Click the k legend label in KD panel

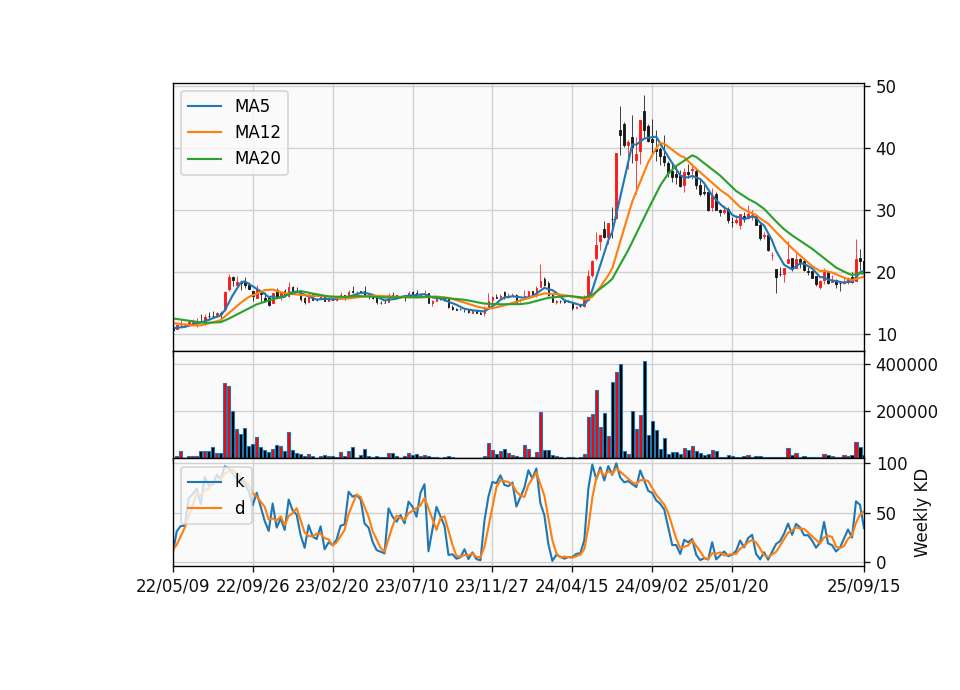(x=239, y=481)
